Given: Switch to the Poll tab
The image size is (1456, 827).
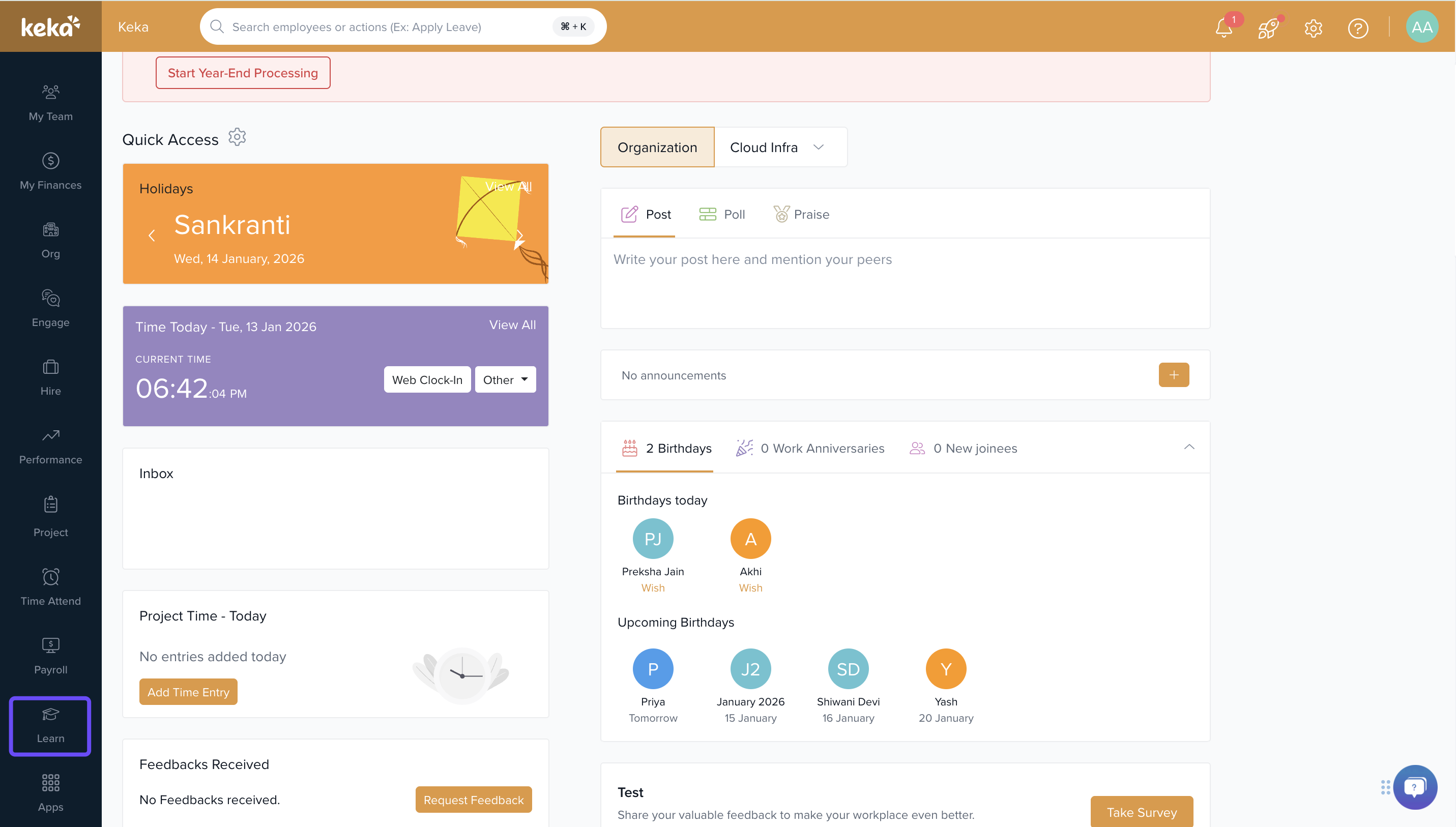Looking at the screenshot, I should point(721,214).
